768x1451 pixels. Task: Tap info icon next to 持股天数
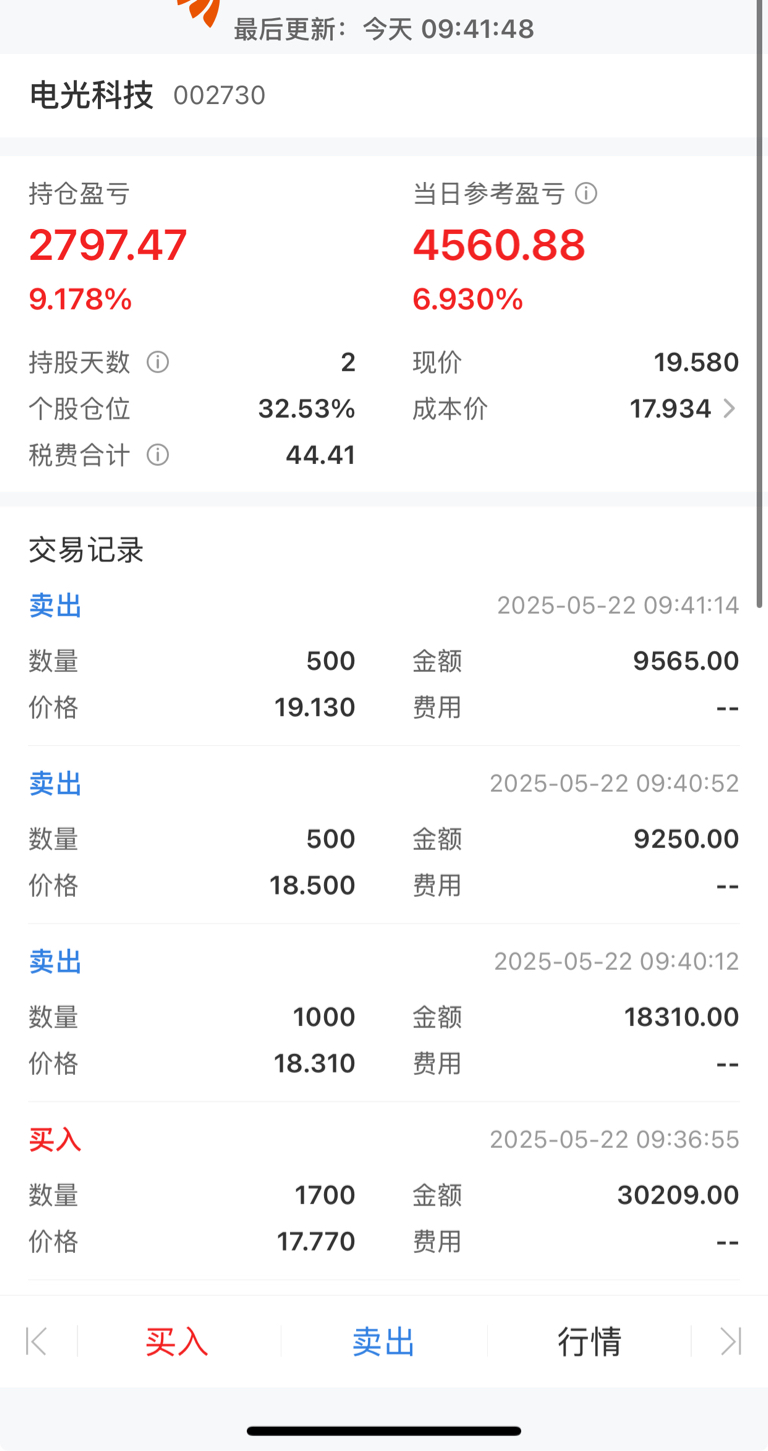click(x=158, y=362)
